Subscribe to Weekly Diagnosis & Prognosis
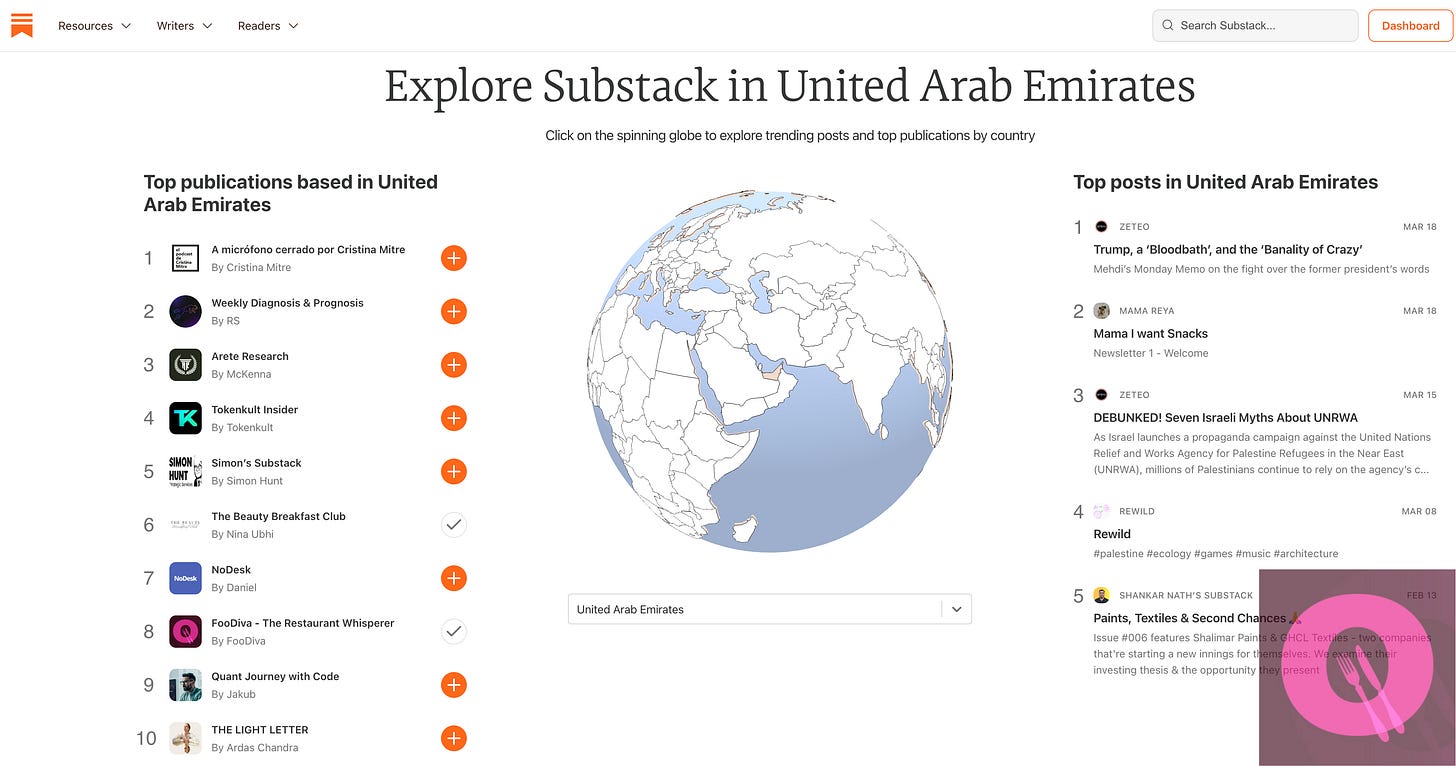The height and width of the screenshot is (766, 1456). point(454,311)
